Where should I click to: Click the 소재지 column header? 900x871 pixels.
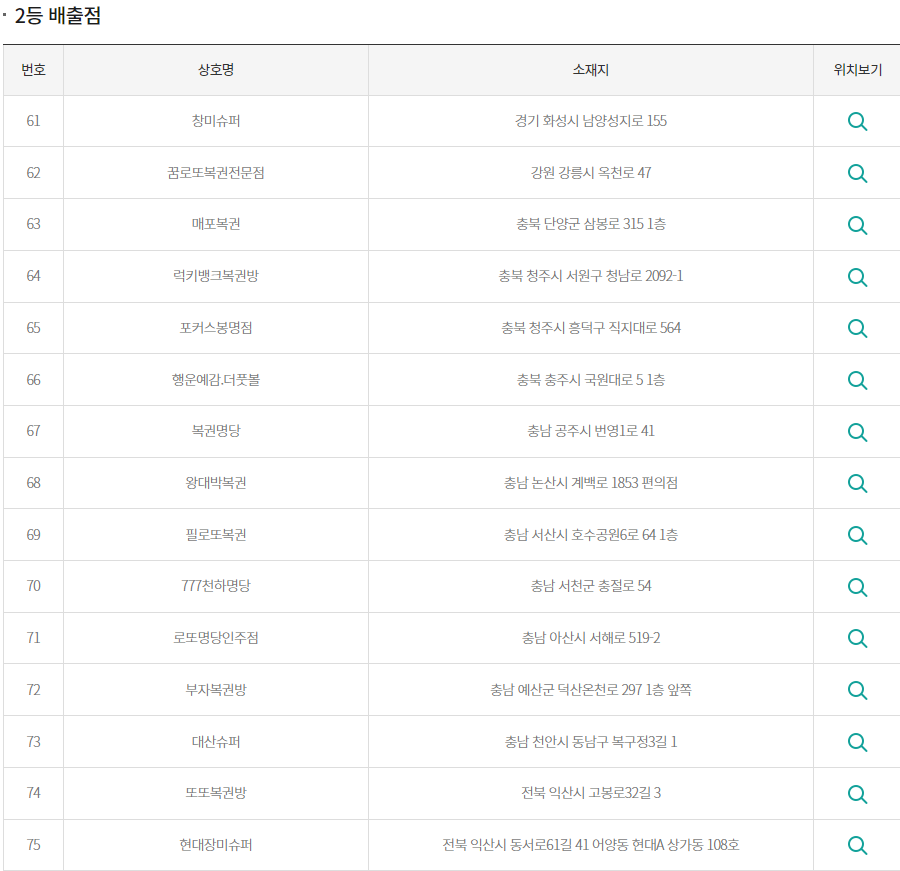point(591,70)
